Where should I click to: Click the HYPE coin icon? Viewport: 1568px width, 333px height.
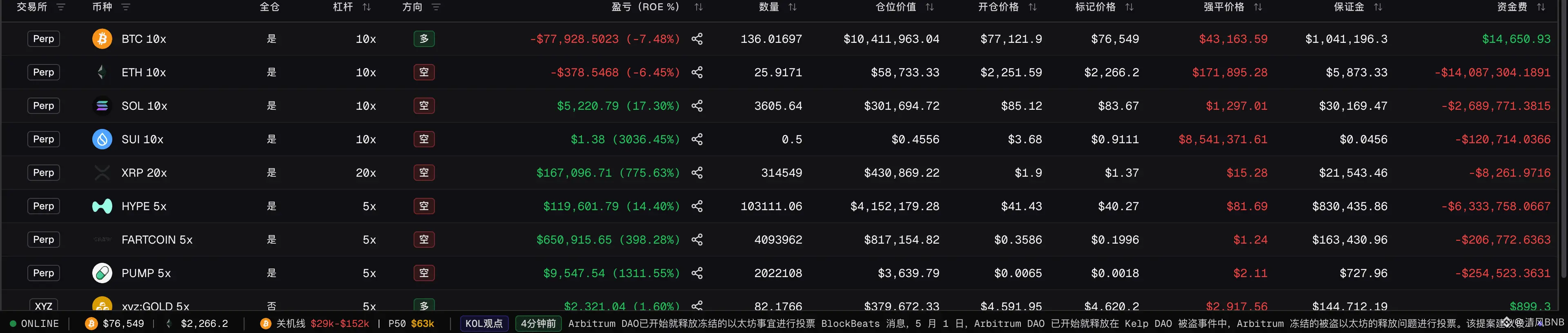click(102, 206)
